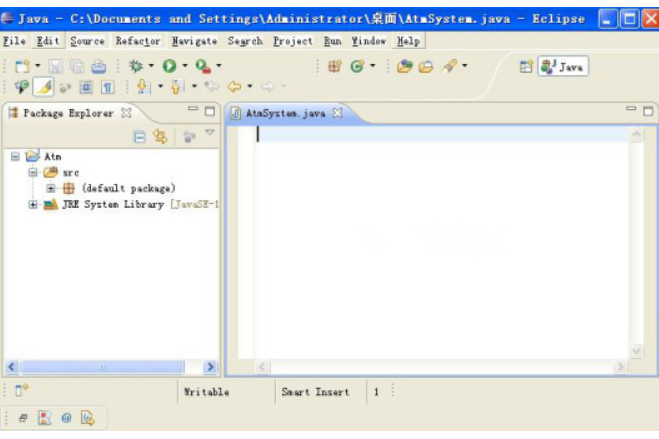Open the Project menu
Screen dimensions: 659x439
coord(293,41)
